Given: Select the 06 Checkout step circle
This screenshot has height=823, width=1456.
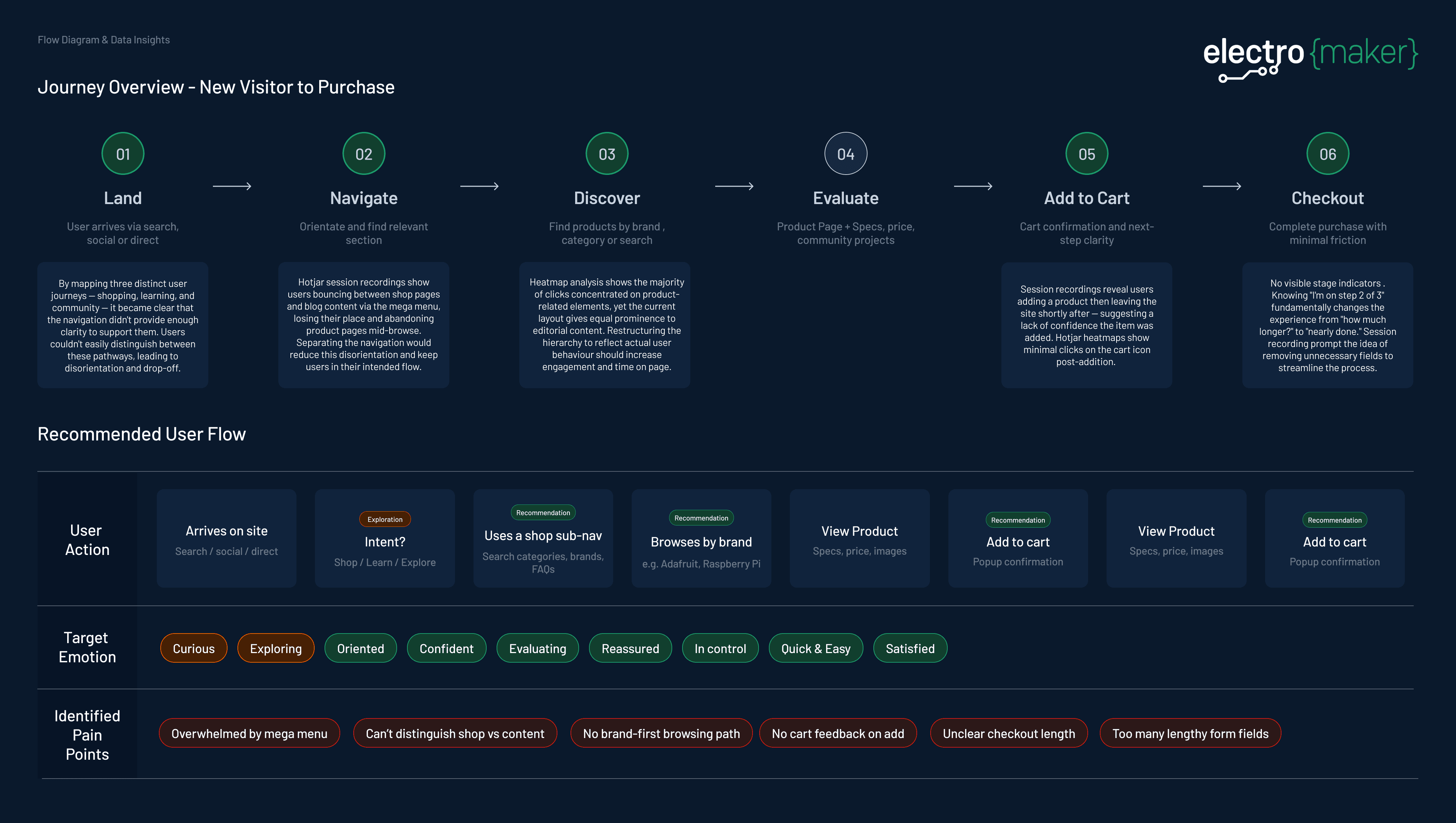Looking at the screenshot, I should (1327, 154).
